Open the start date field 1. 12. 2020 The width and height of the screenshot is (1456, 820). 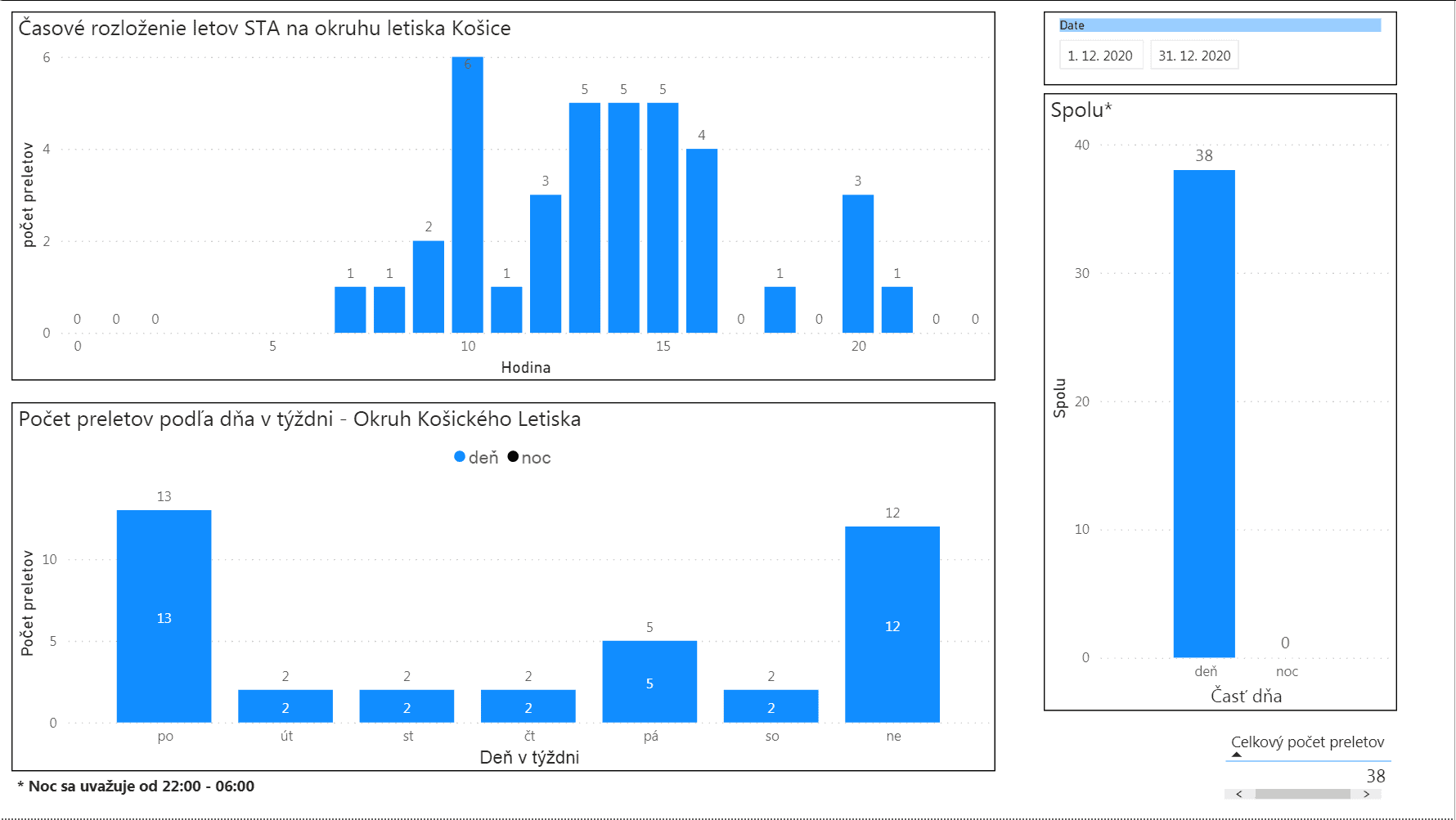pyautogui.click(x=1100, y=56)
